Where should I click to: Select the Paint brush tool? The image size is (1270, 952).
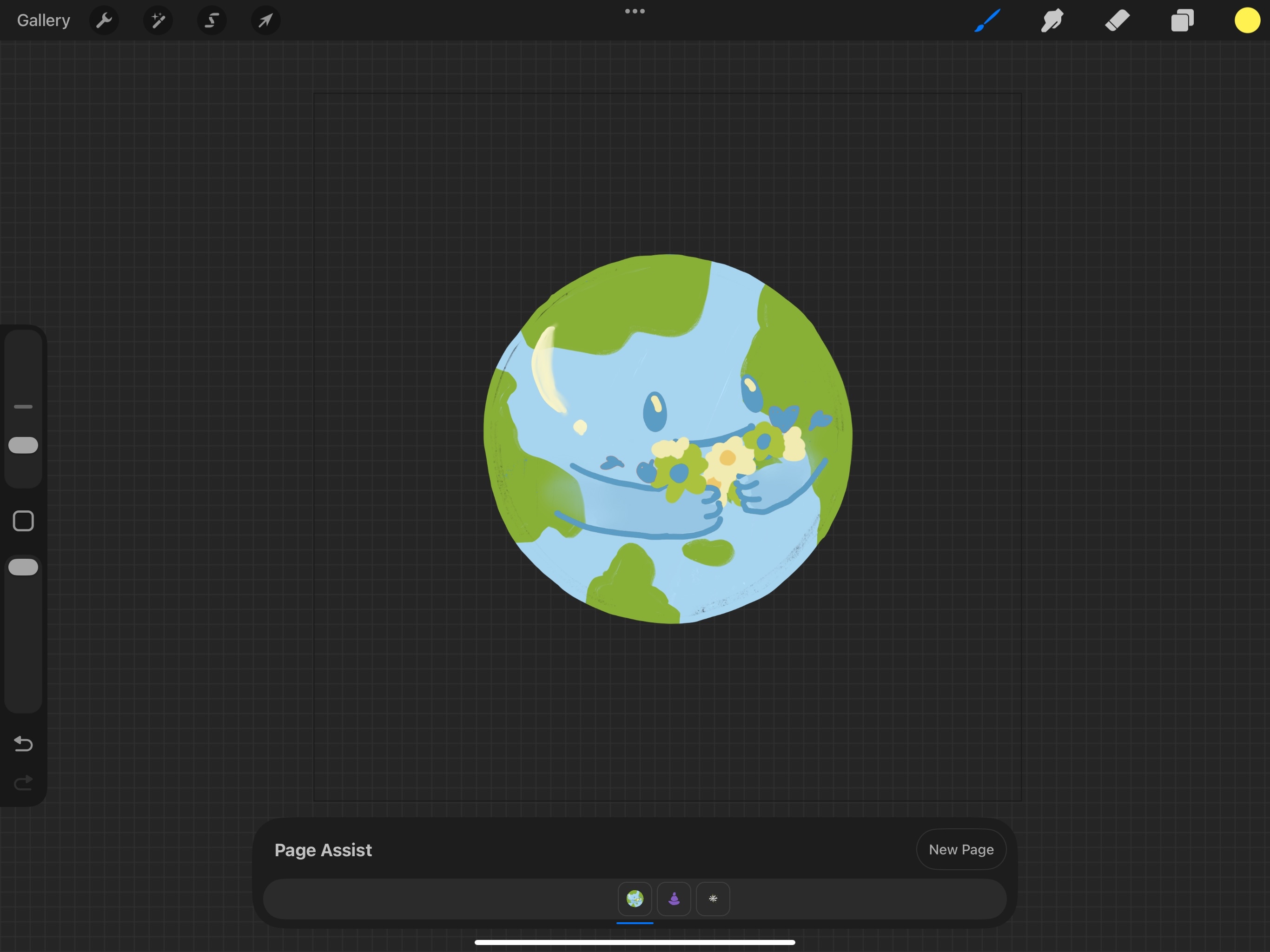[x=987, y=20]
